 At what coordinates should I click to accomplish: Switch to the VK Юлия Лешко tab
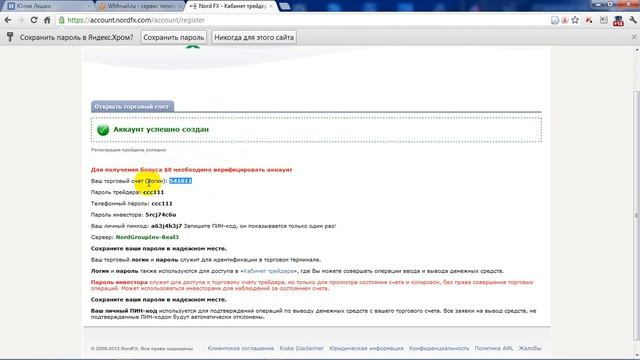(x=48, y=6)
